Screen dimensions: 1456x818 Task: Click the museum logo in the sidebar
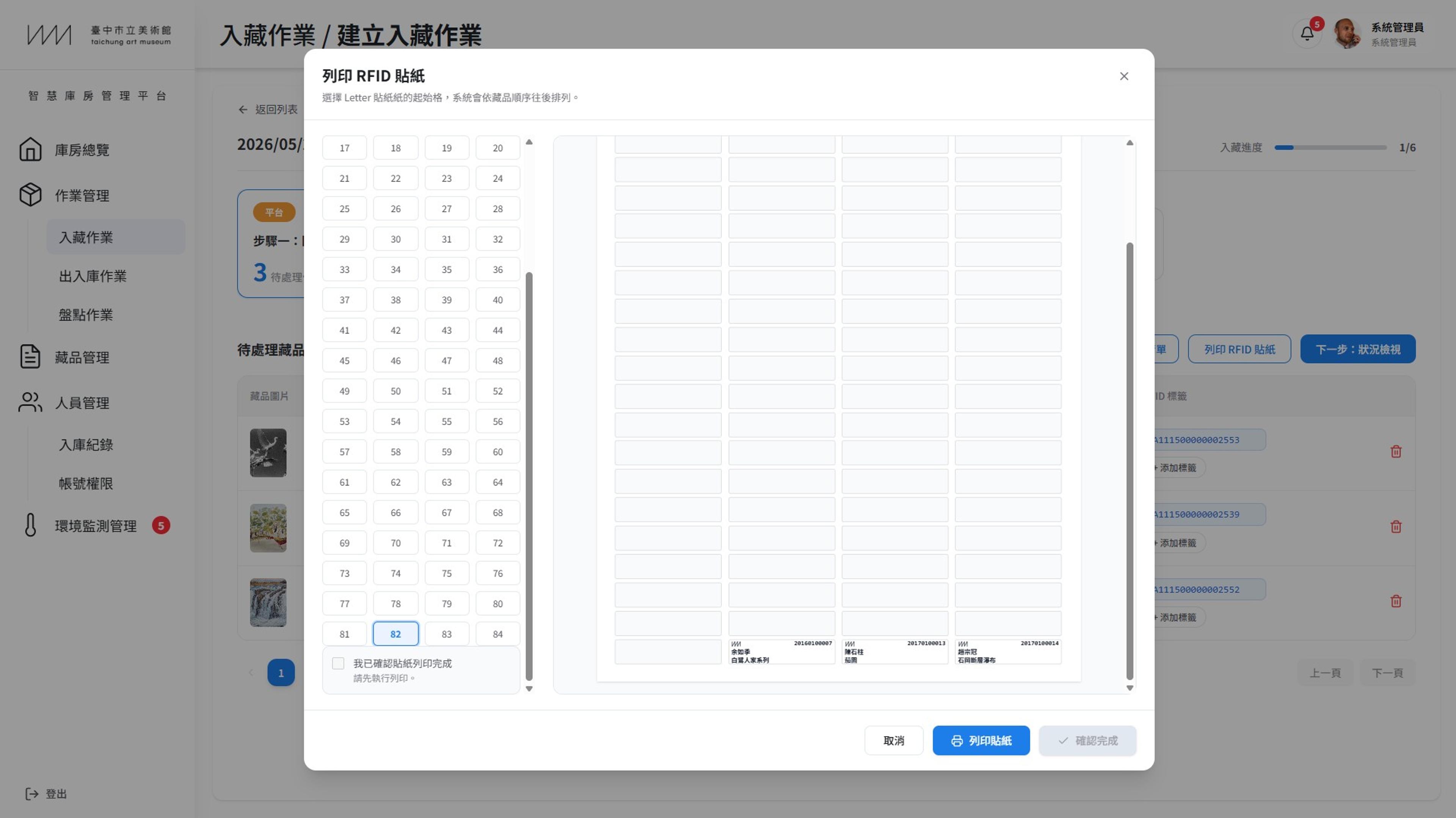click(x=99, y=35)
